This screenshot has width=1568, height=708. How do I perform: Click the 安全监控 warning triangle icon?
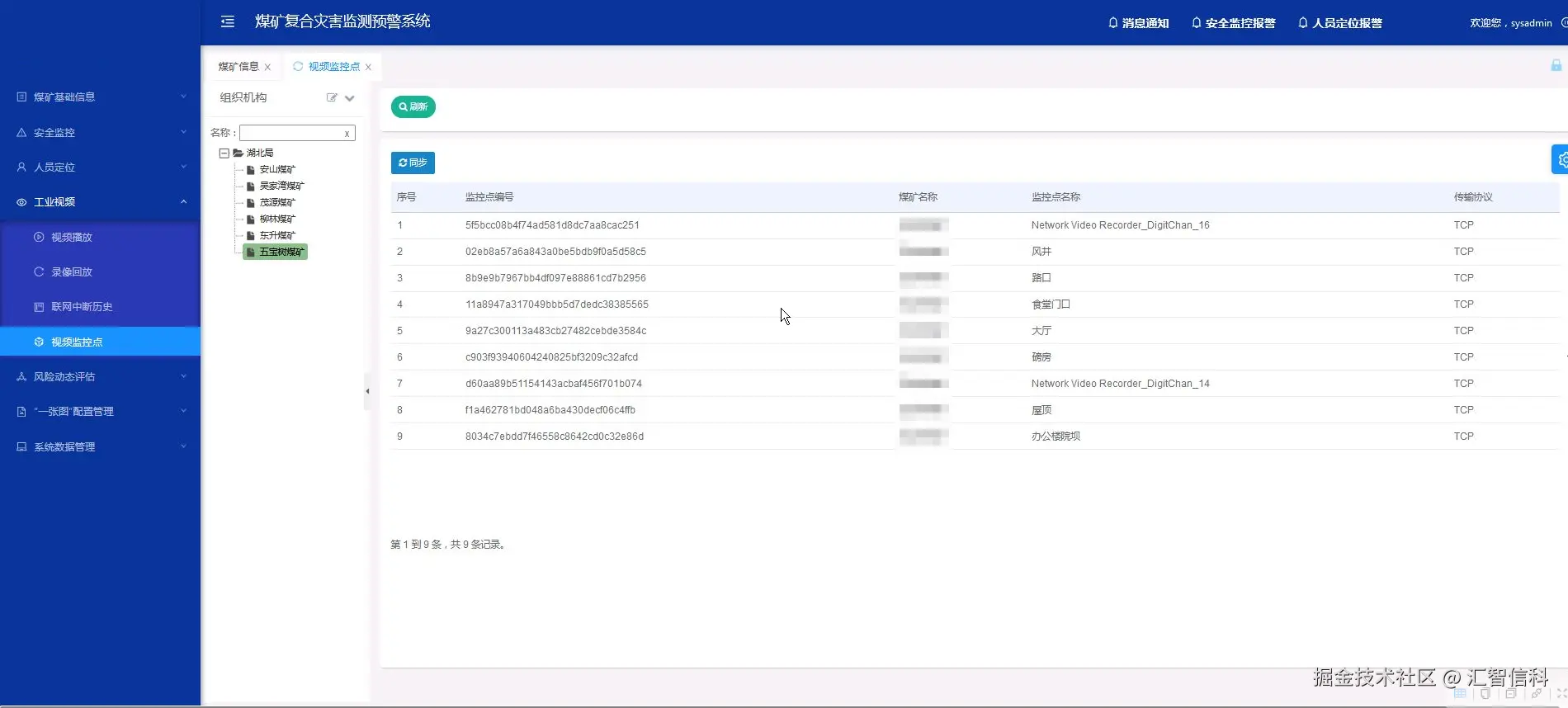pyautogui.click(x=21, y=132)
